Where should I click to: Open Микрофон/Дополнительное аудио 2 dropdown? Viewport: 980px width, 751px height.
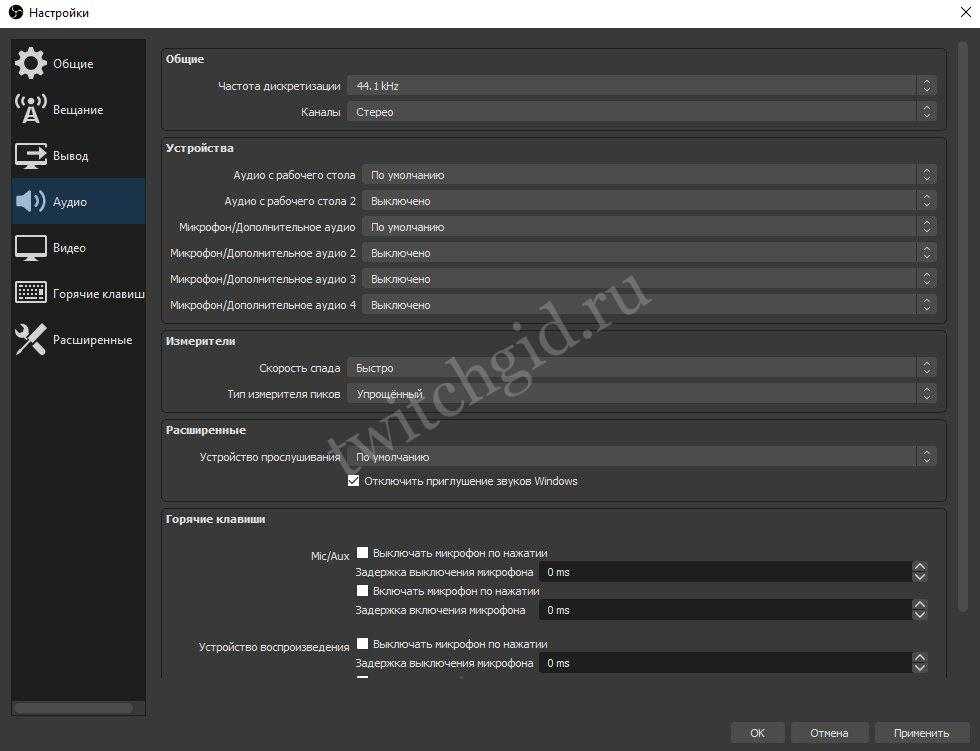tap(649, 253)
